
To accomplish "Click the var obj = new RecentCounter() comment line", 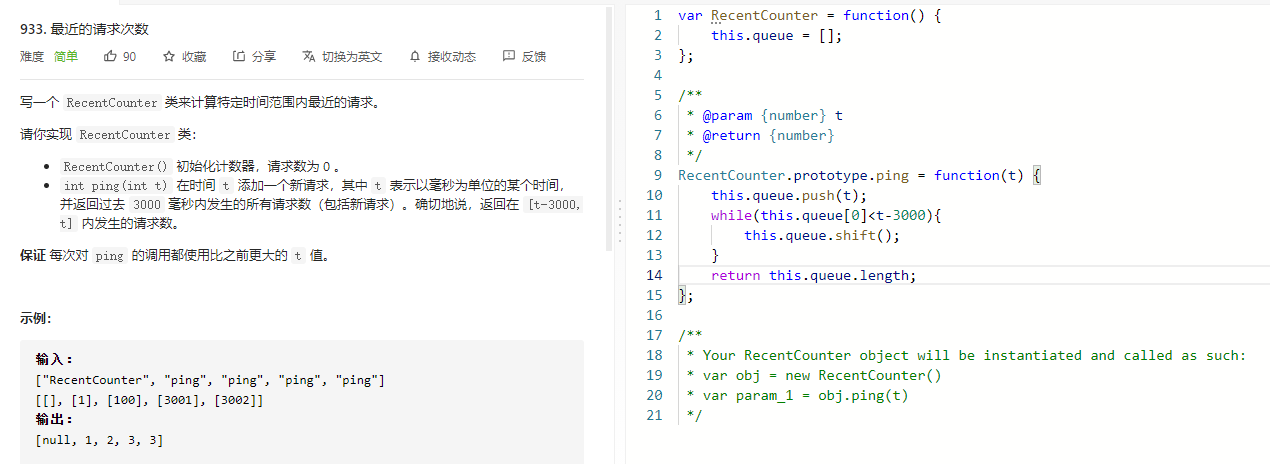I will tap(814, 375).
